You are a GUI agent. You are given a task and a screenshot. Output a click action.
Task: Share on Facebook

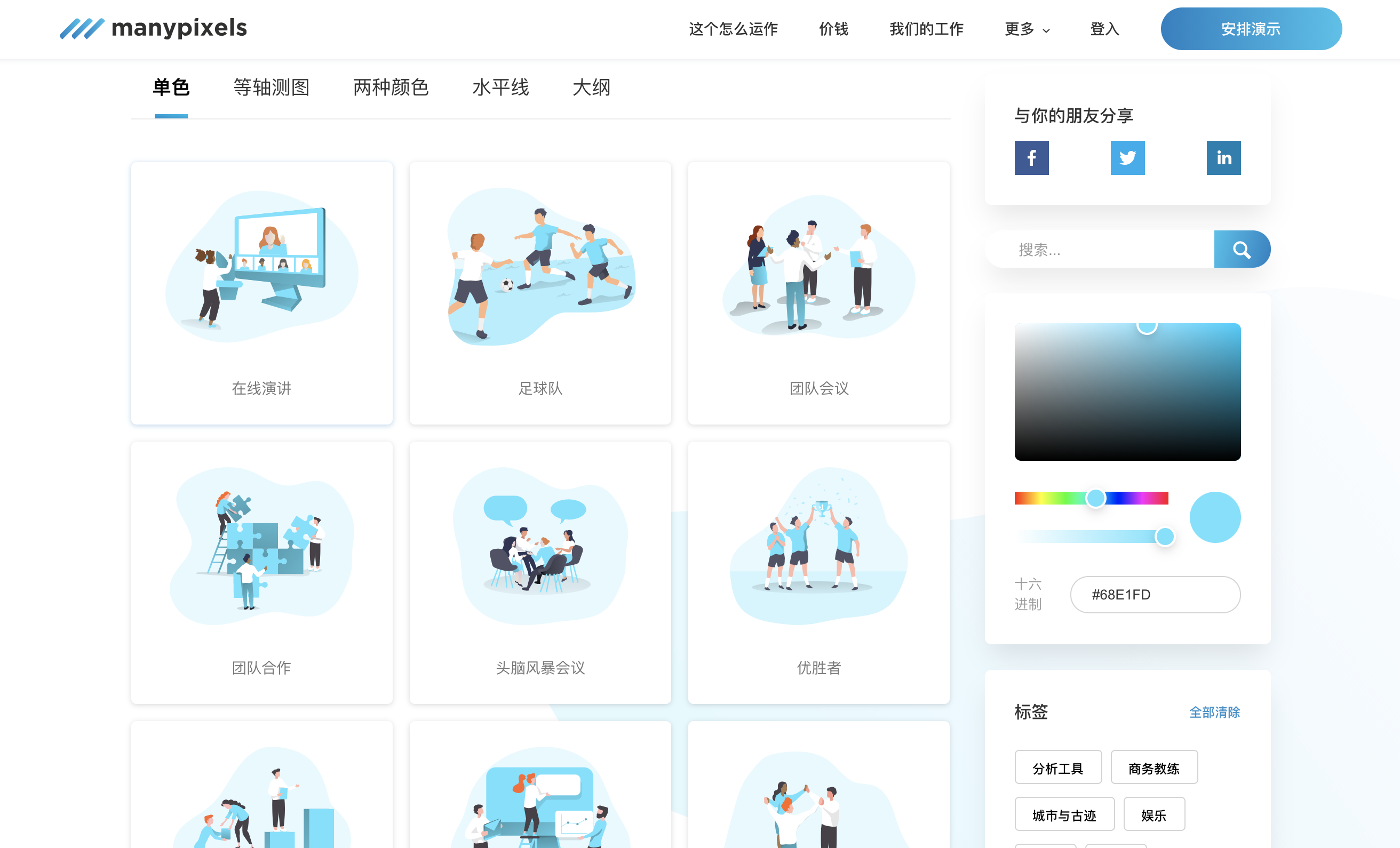(1031, 158)
